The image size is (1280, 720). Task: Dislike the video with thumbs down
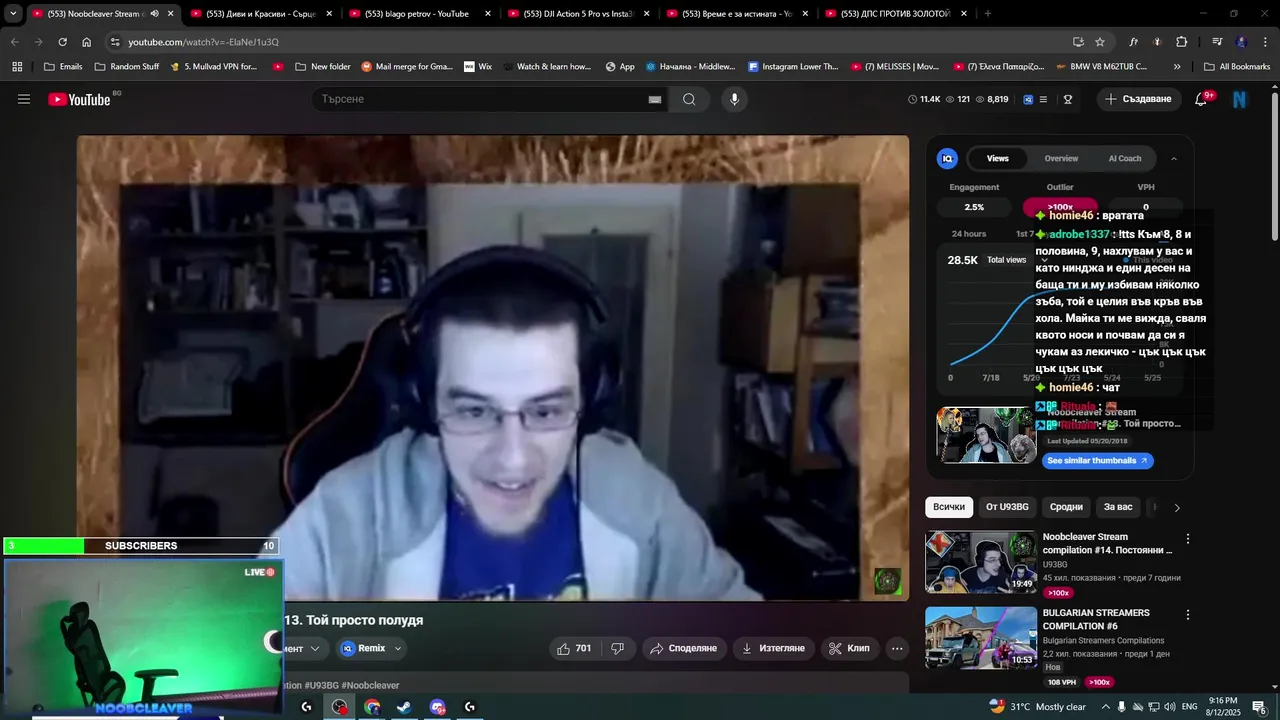(x=617, y=648)
